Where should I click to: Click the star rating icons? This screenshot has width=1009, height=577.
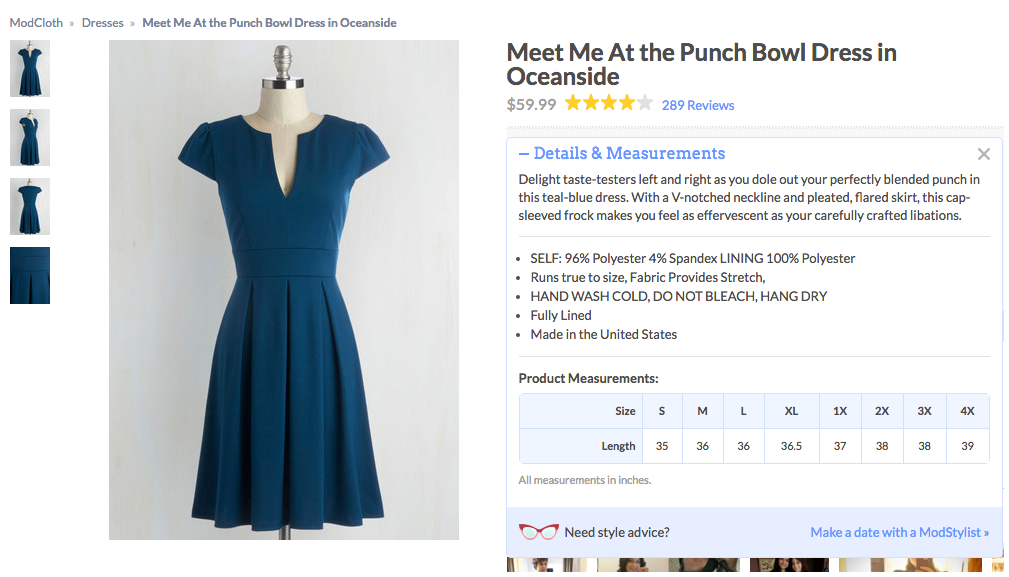608,103
